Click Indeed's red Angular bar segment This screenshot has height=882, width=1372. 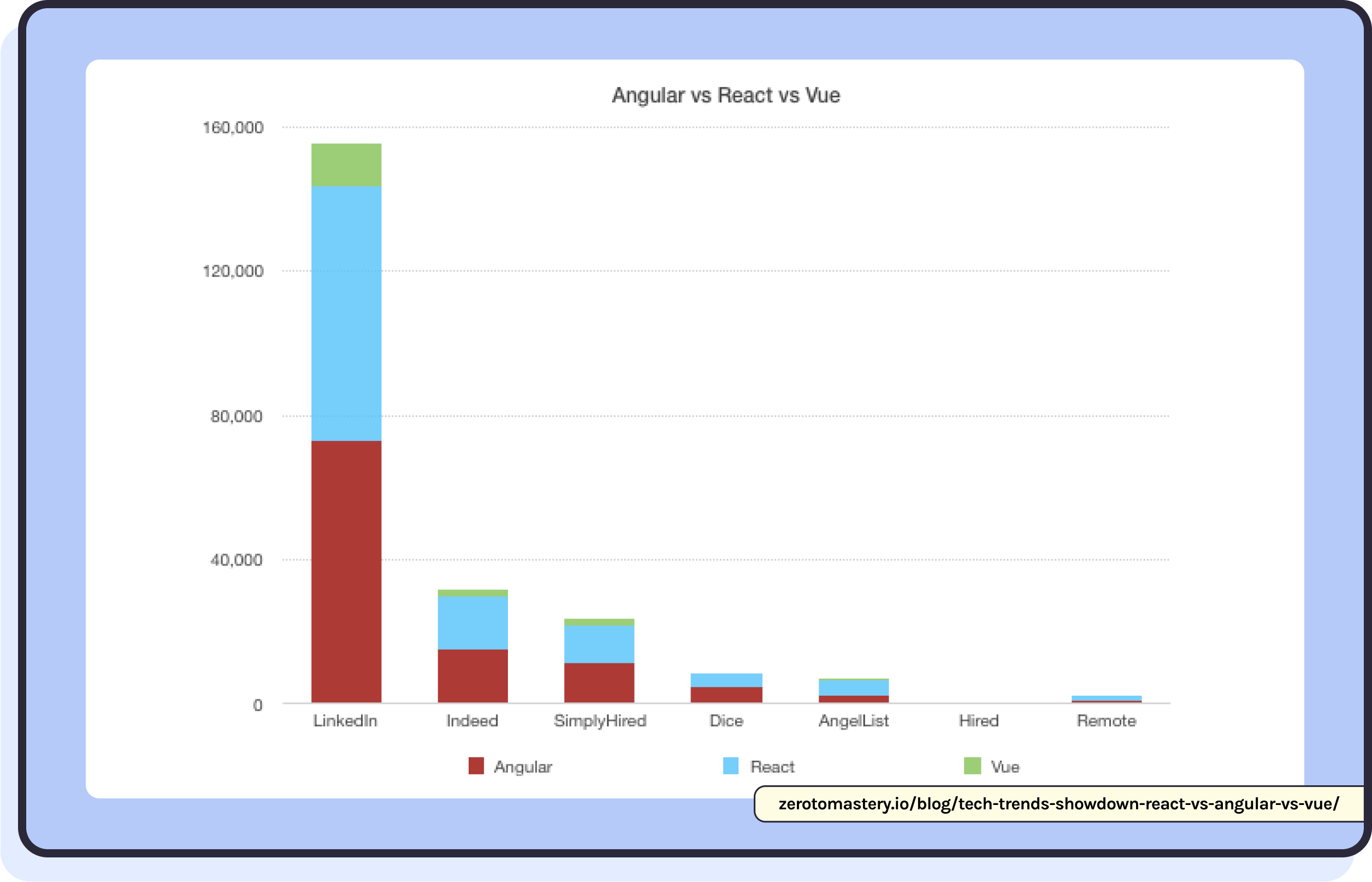click(x=473, y=676)
